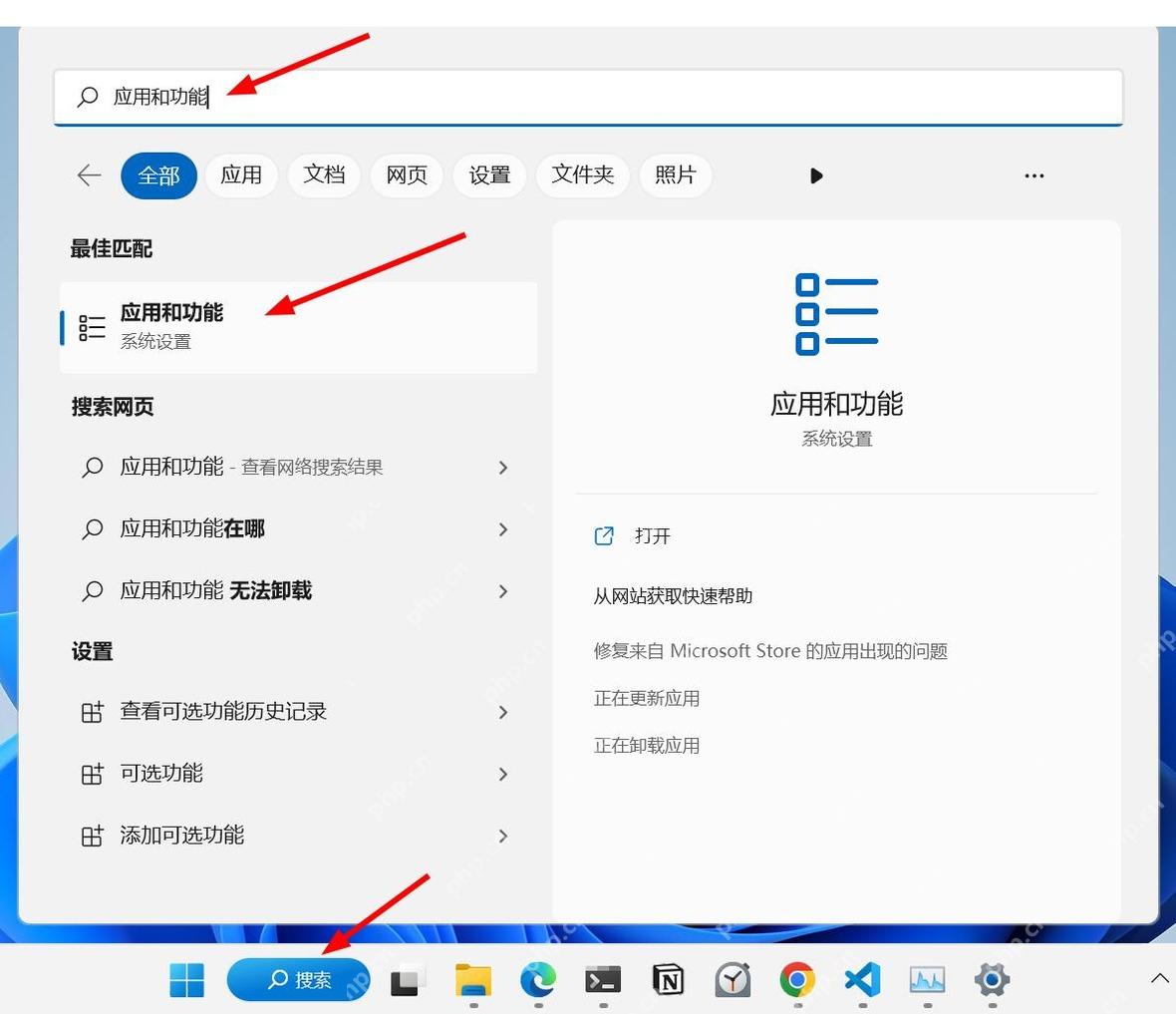Open File Explorer from the taskbar
The image size is (1176, 1014).
pos(473,979)
